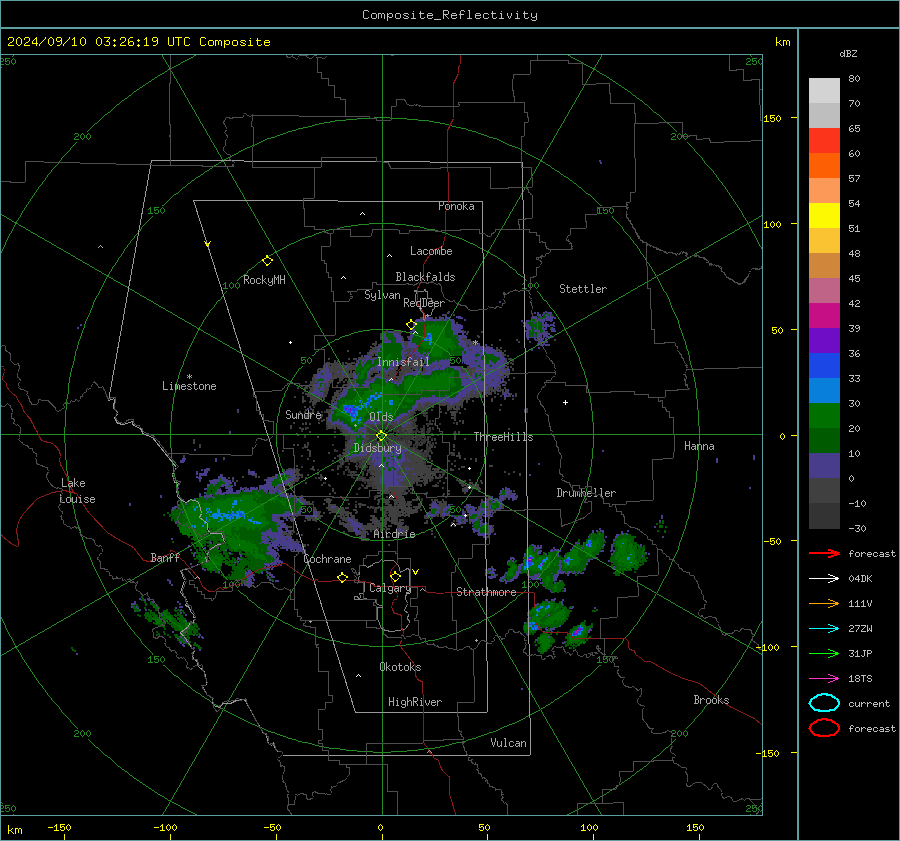Click the Lacombe city label
900x841 pixels.
tap(431, 251)
